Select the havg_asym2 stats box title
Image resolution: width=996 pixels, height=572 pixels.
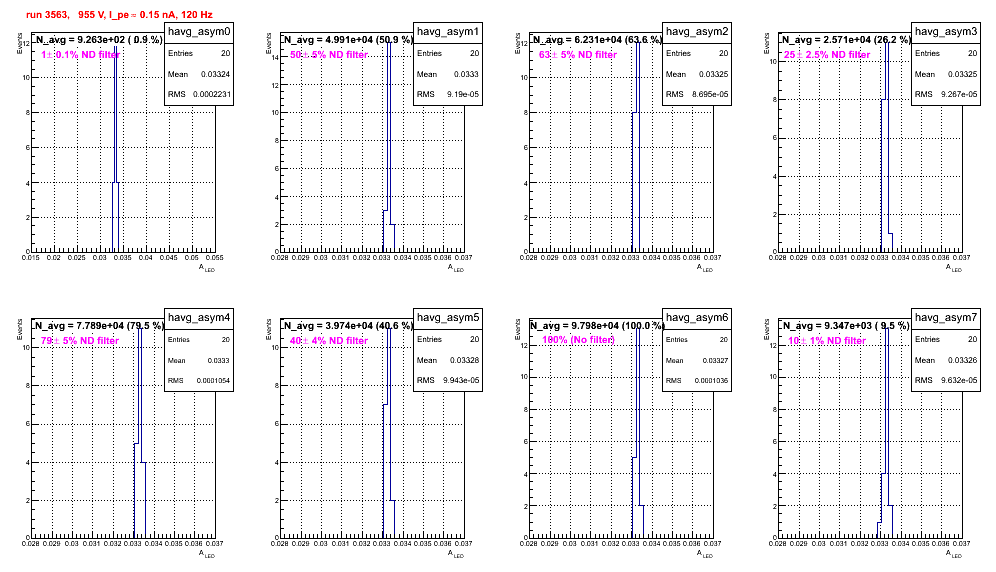coord(697,32)
